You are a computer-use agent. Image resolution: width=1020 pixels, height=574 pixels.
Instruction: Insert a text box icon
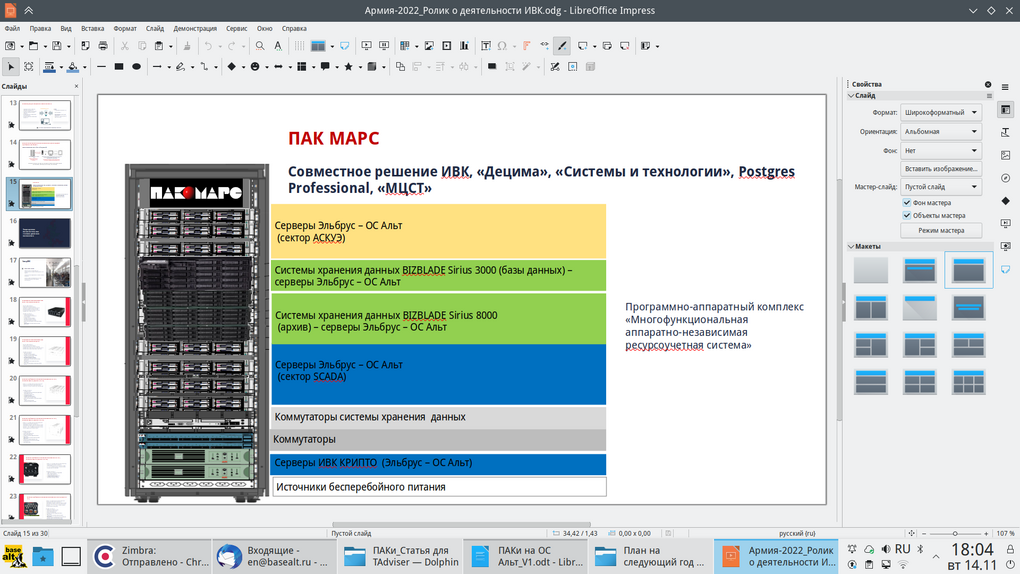point(485,46)
